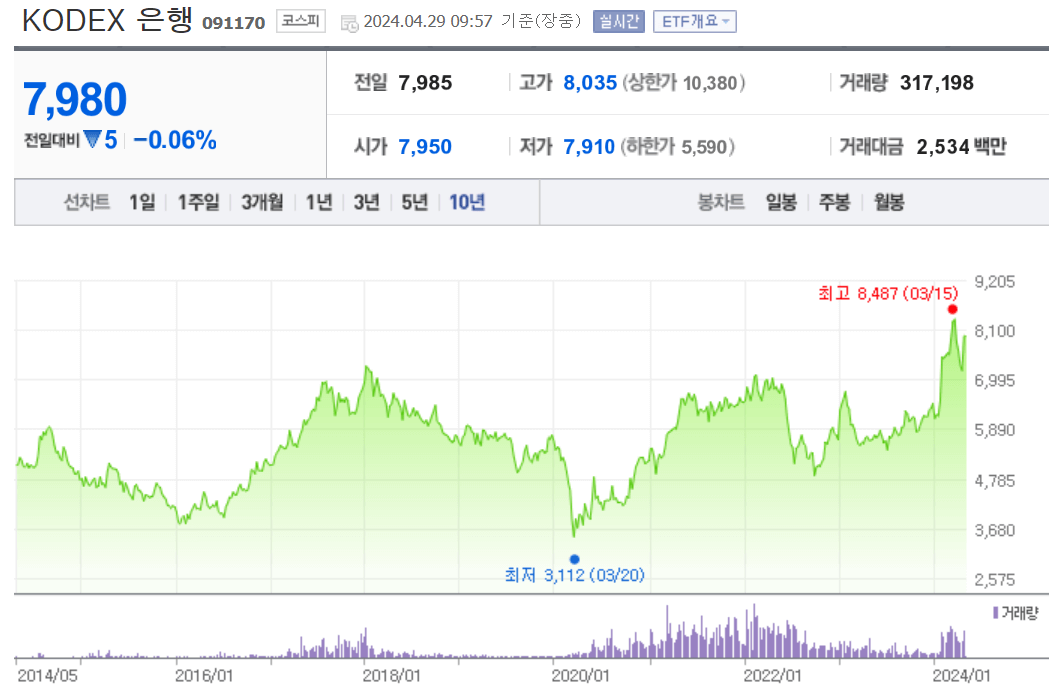Image resolution: width=1049 pixels, height=691 pixels.
Task: Click the -0.06% change percentage
Action: pyautogui.click(x=175, y=140)
